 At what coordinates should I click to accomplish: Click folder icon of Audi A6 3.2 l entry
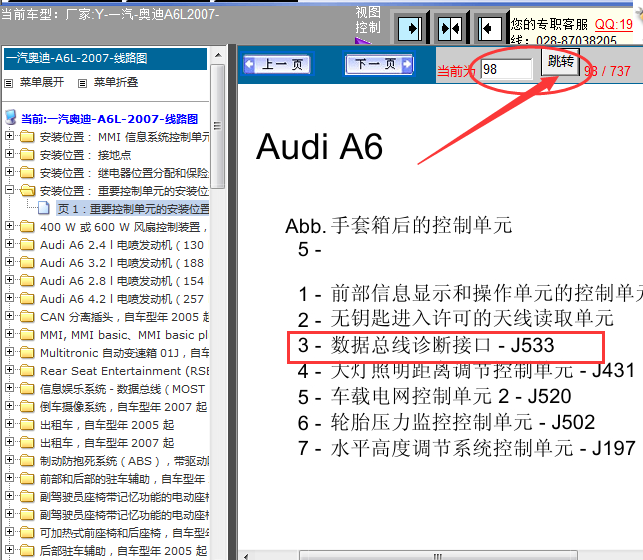pyautogui.click(x=27, y=262)
